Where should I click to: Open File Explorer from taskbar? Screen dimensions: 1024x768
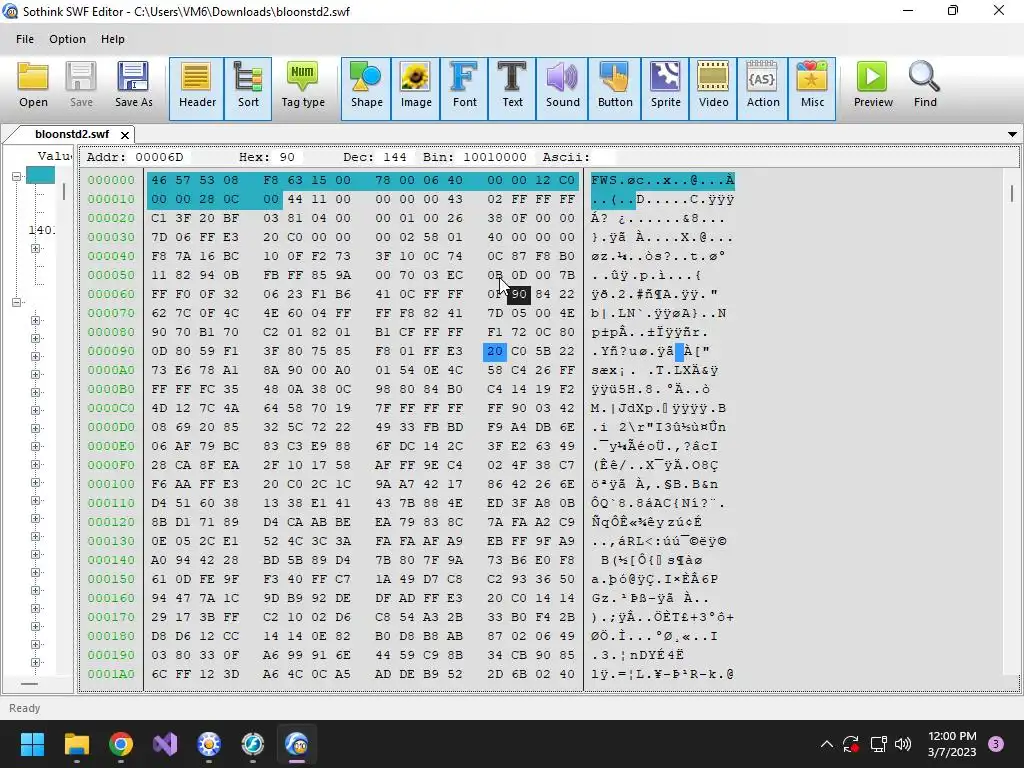[x=76, y=744]
